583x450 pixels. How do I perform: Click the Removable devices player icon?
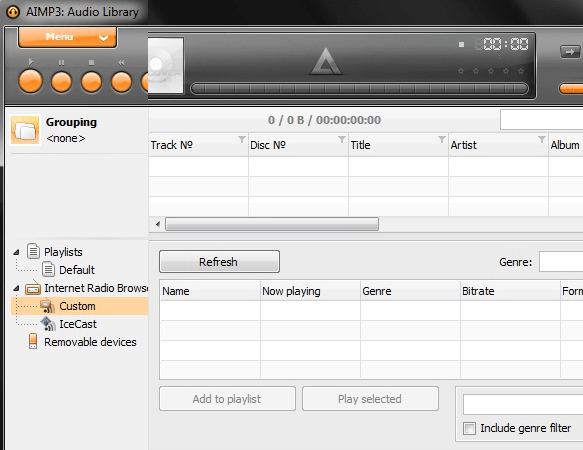[x=33, y=341]
